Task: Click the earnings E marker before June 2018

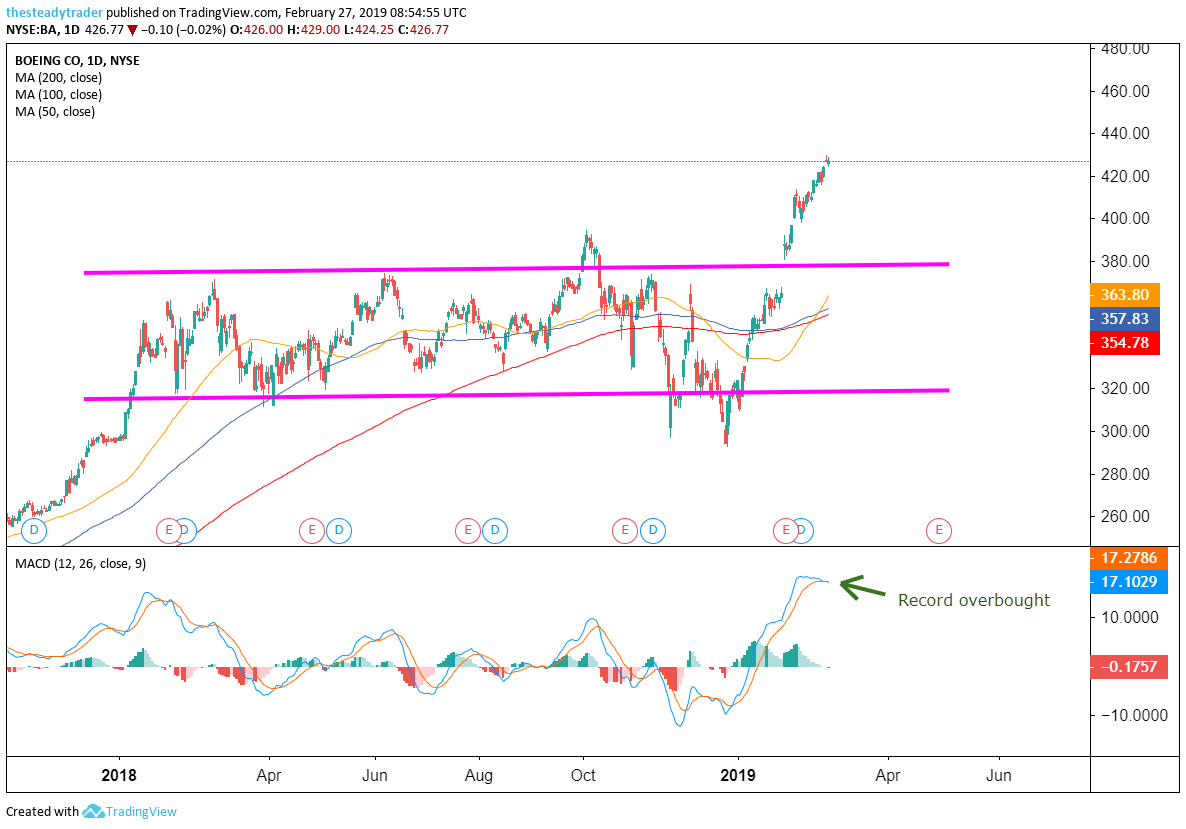Action: pos(311,530)
